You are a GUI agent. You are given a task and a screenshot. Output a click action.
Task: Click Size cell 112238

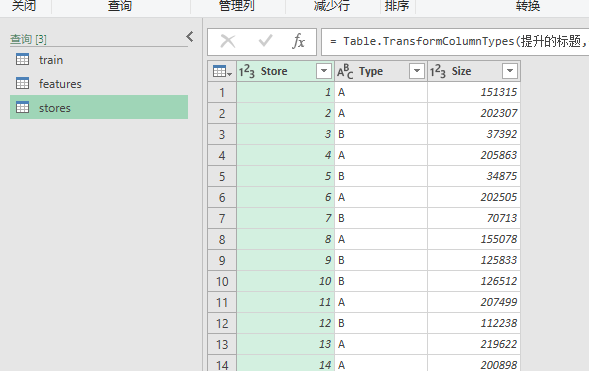474,324
